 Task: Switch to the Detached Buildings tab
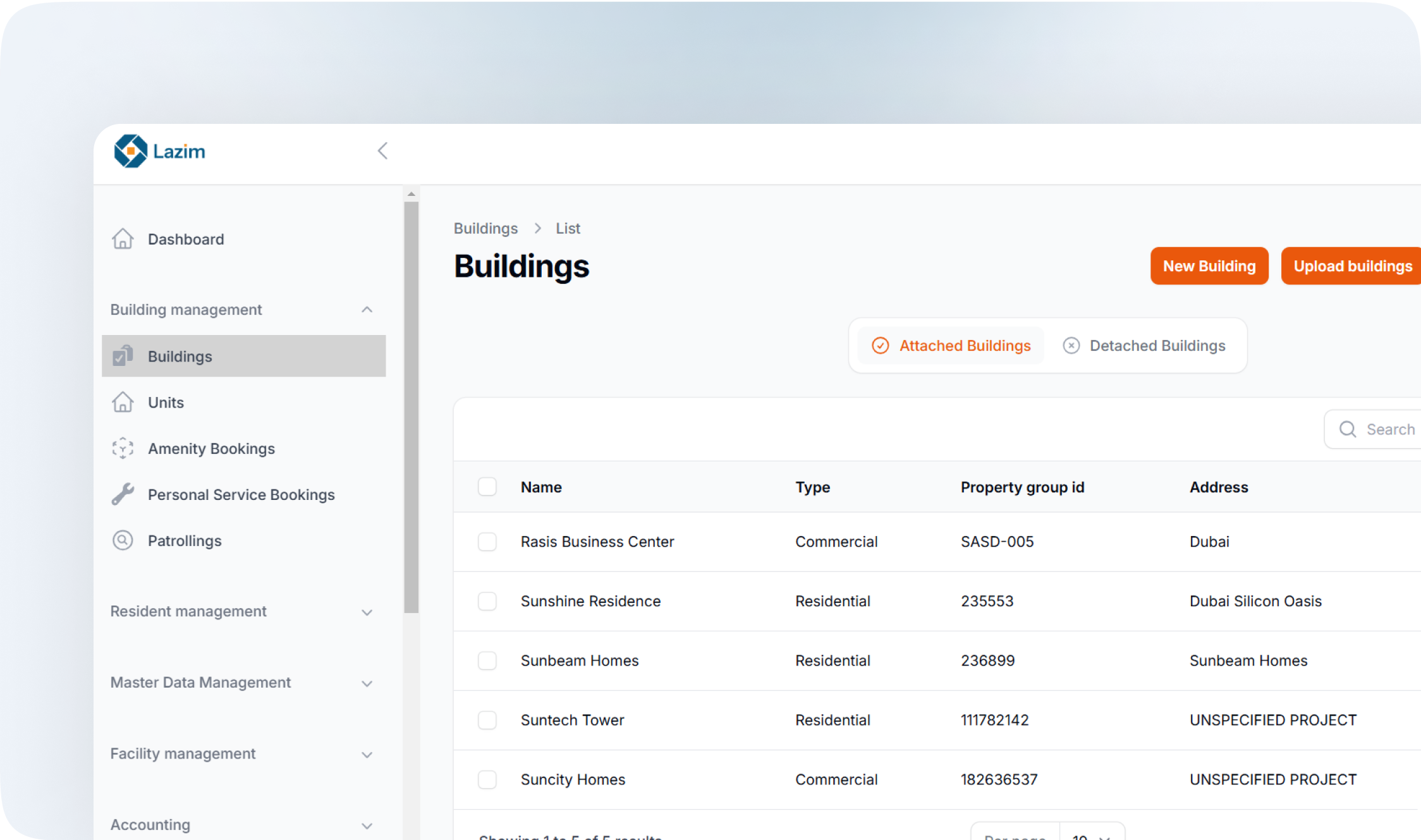click(1144, 346)
